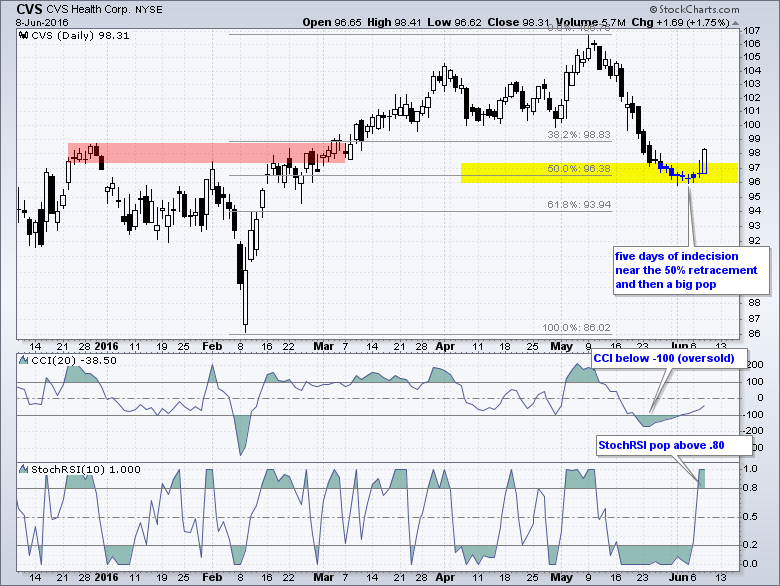The height and width of the screenshot is (586, 780).
Task: Click the 100.0%: 86.02 Fibonacci label
Action: coord(577,328)
